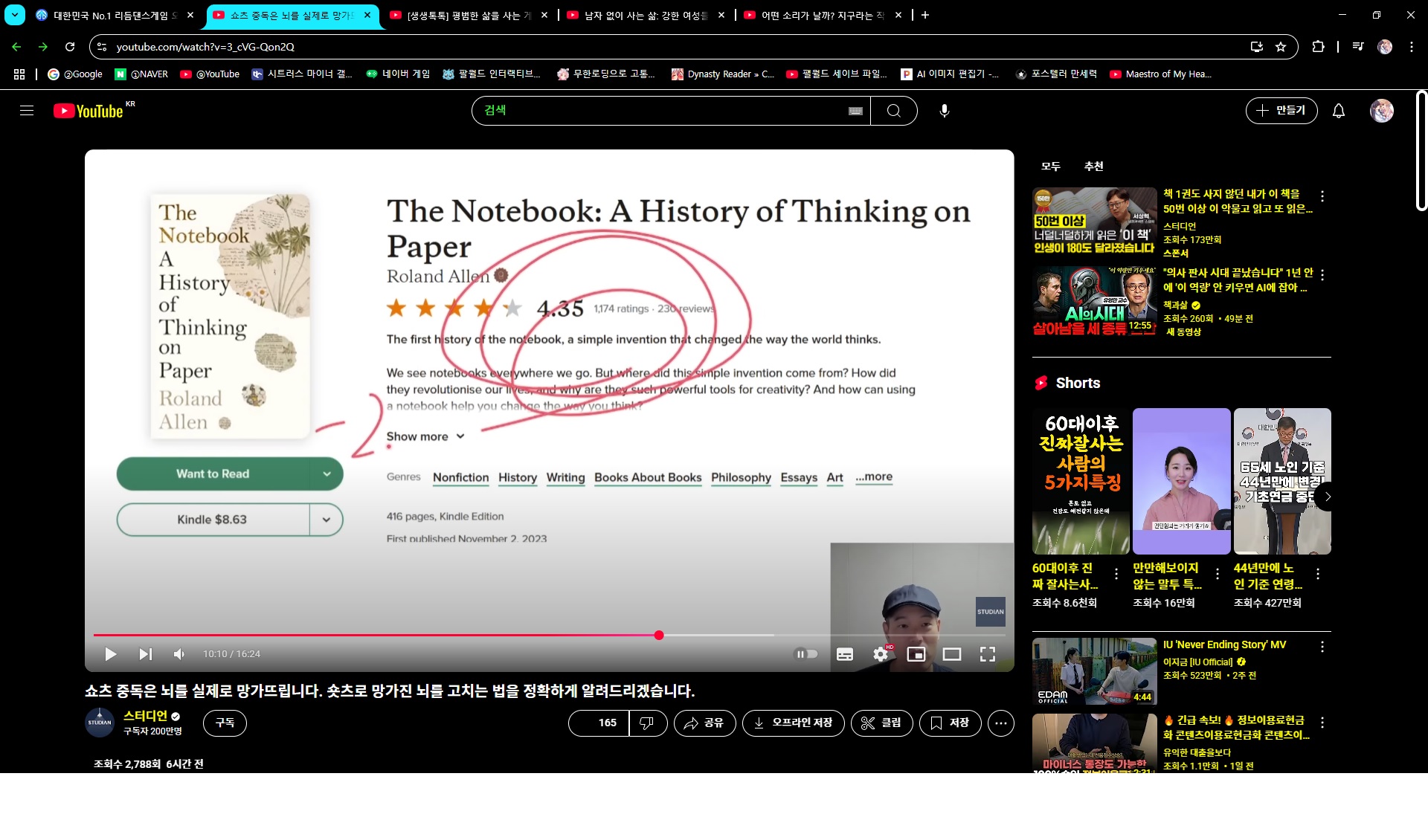Toggle theater mode view
The width and height of the screenshot is (1428, 840).
(x=952, y=654)
